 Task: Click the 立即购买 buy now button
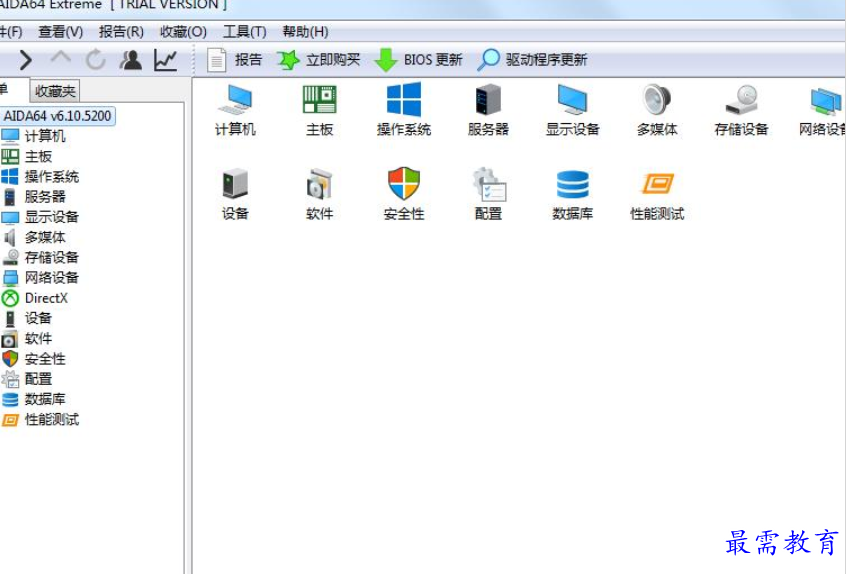tap(319, 60)
